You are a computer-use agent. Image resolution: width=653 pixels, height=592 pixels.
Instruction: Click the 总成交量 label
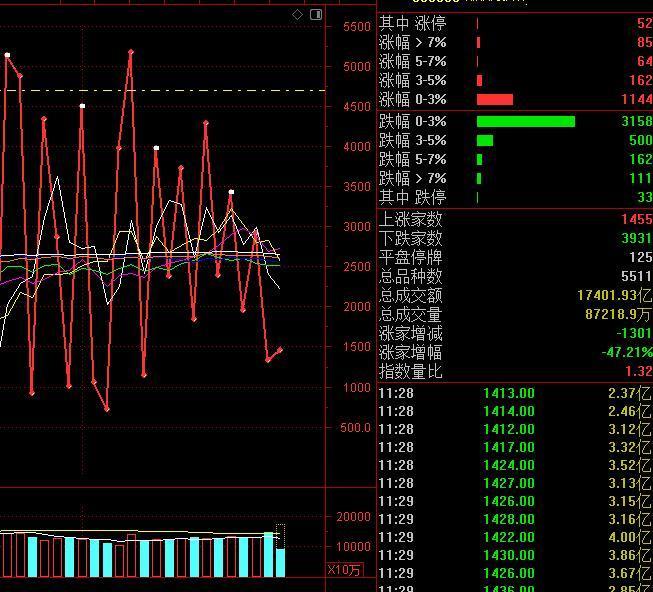(411, 314)
